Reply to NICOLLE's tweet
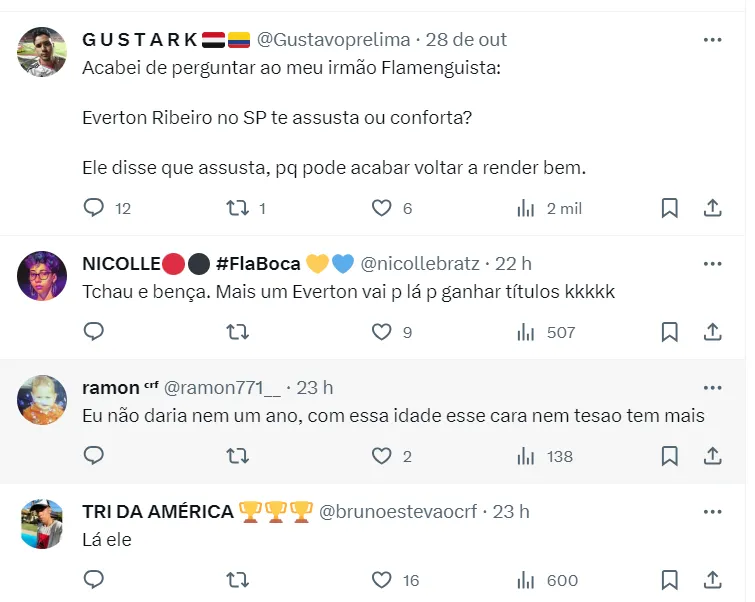The width and height of the screenshot is (755, 602). (x=94, y=332)
